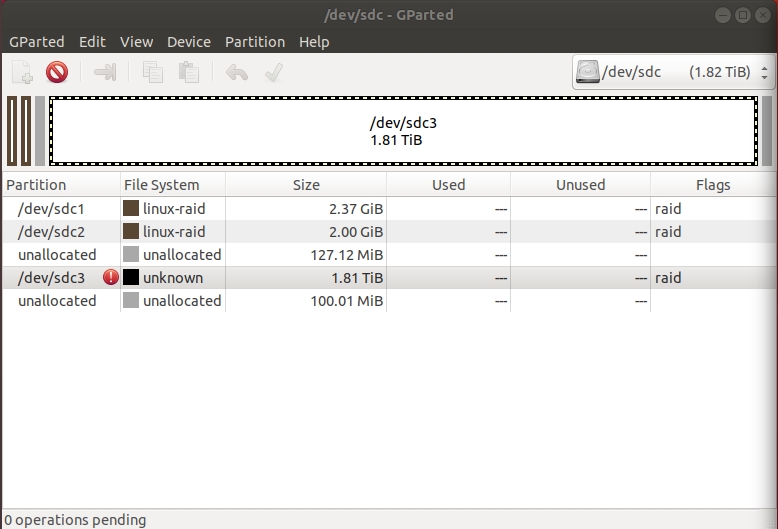778x529 pixels.
Task: Maximize the GParted window
Action: 743,15
